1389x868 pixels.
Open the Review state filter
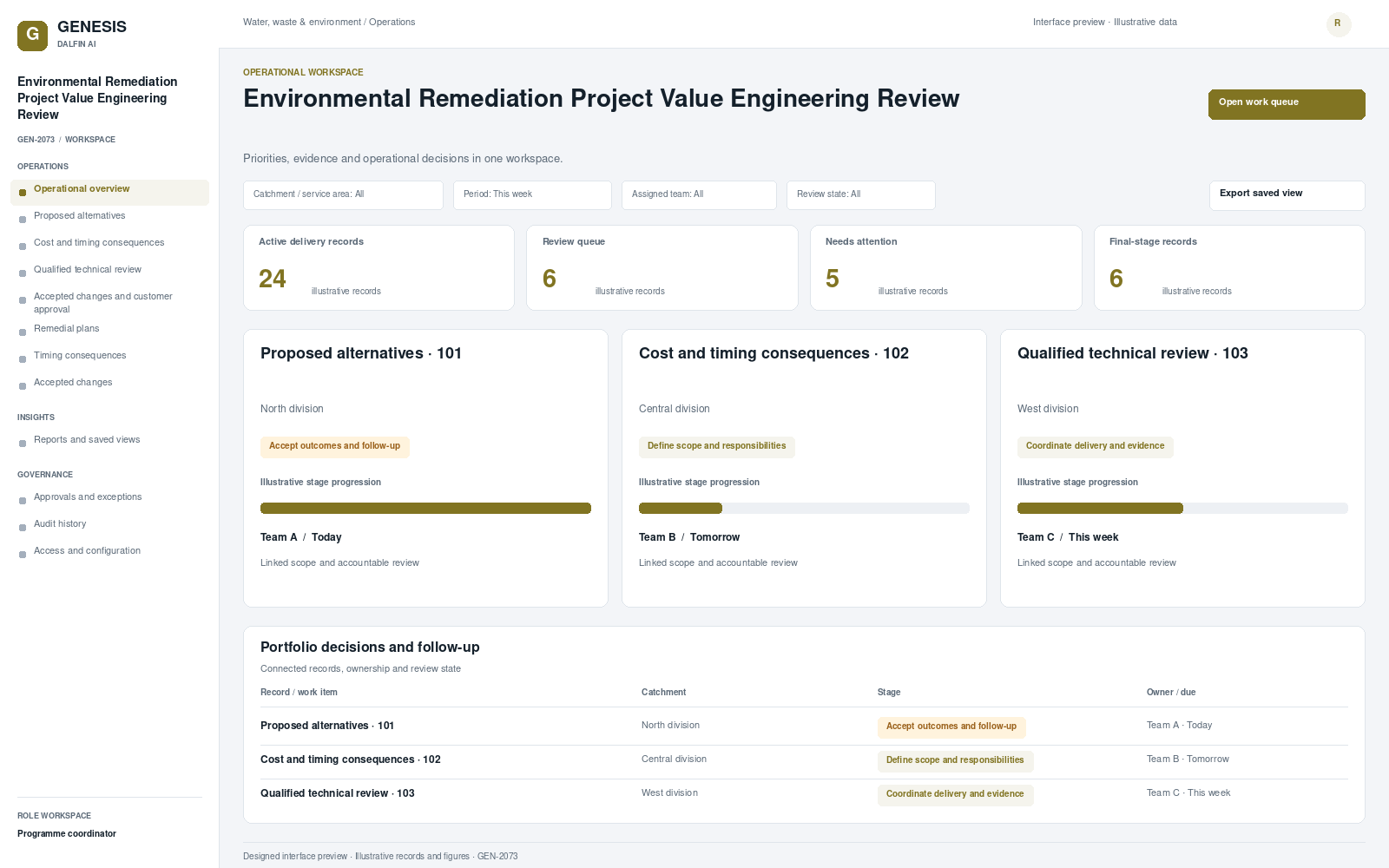click(861, 195)
